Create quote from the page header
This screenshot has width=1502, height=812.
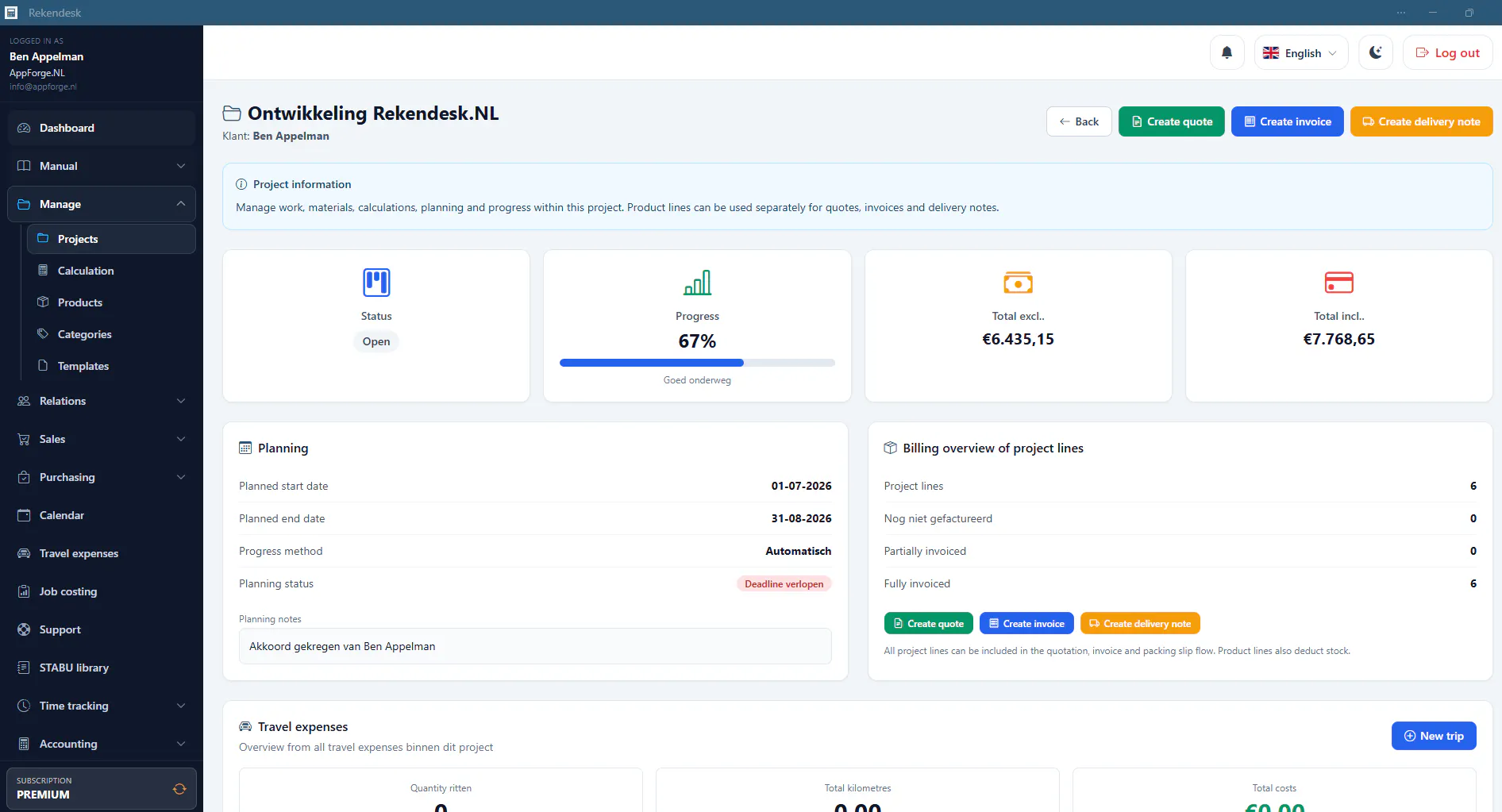[1172, 121]
